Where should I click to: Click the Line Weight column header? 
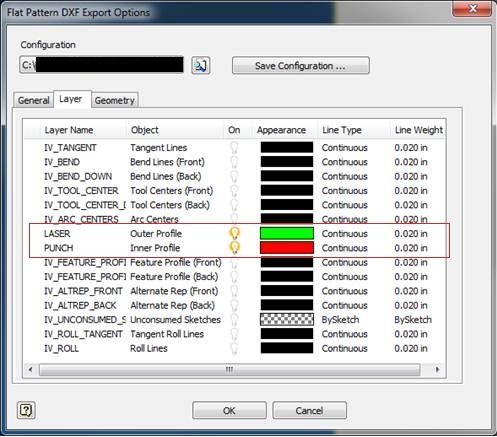418,130
